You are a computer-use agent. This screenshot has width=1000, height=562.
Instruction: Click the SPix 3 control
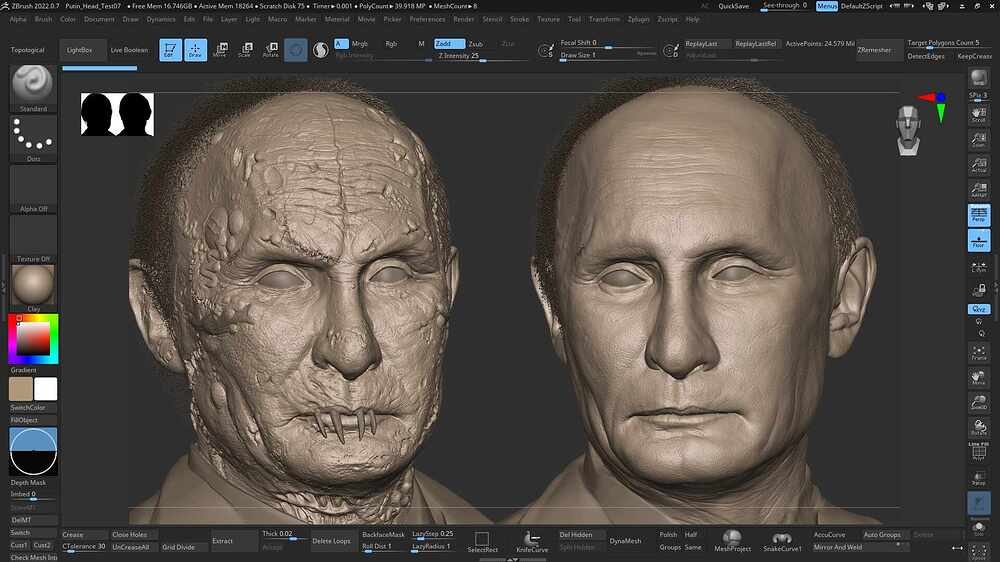point(979,95)
